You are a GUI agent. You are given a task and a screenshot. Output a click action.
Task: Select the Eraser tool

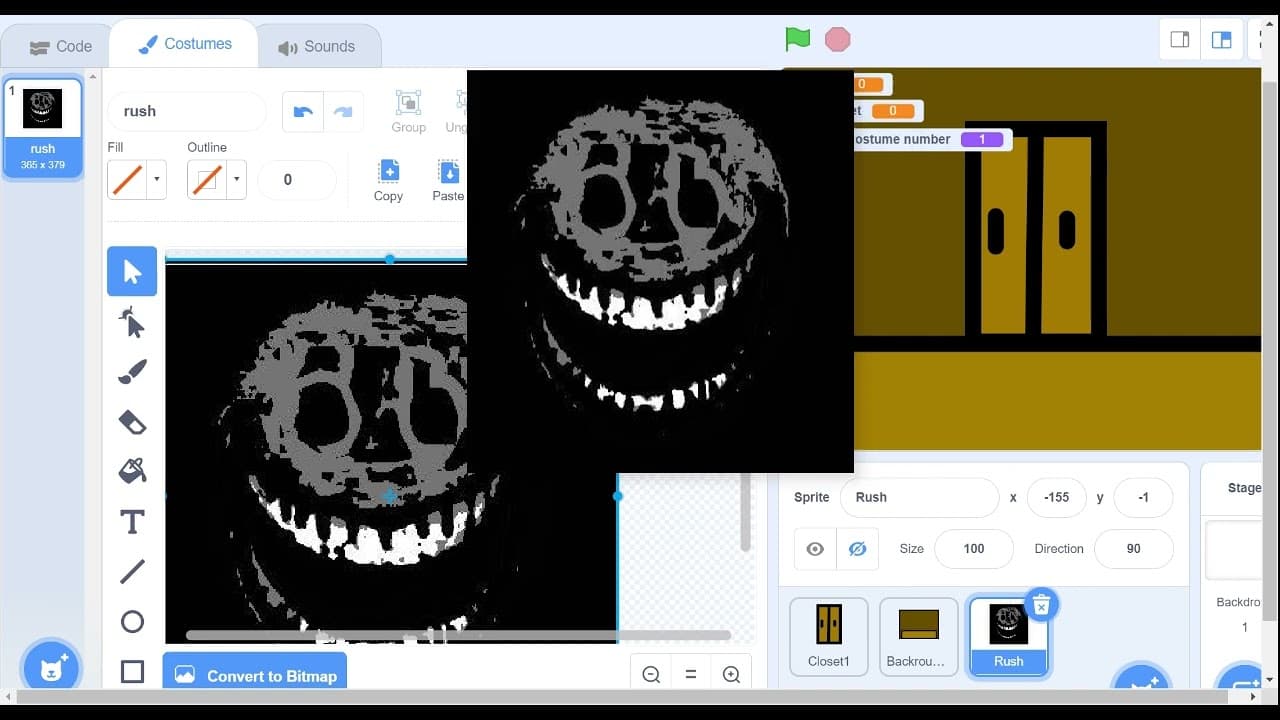(x=132, y=422)
